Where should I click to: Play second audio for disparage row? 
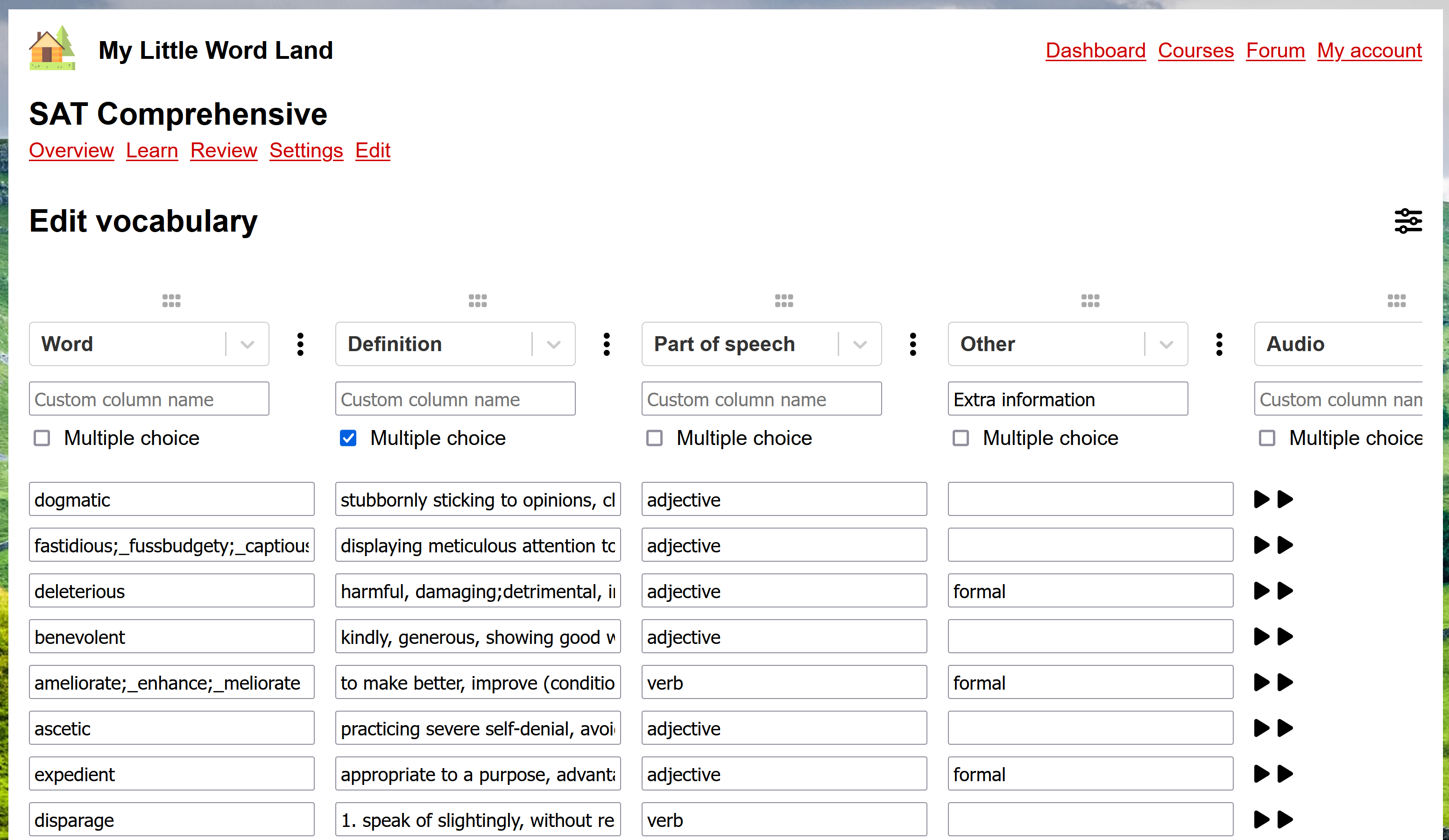pos(1285,819)
